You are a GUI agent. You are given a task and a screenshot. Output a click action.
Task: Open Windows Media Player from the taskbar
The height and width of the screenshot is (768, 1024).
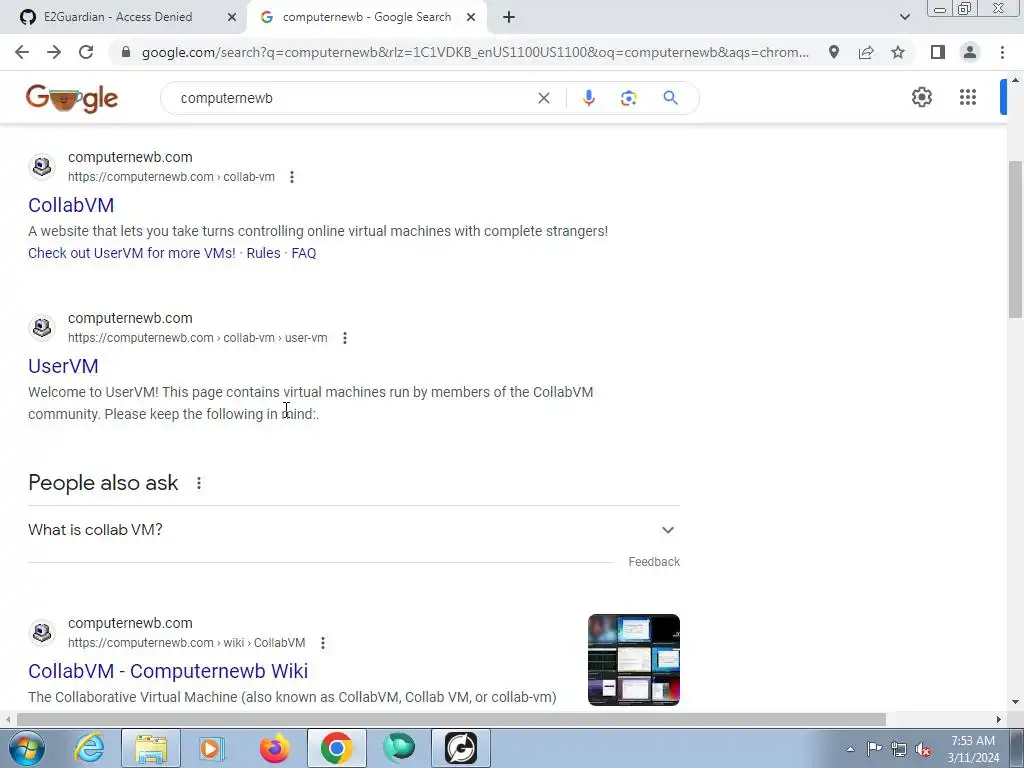tap(212, 748)
